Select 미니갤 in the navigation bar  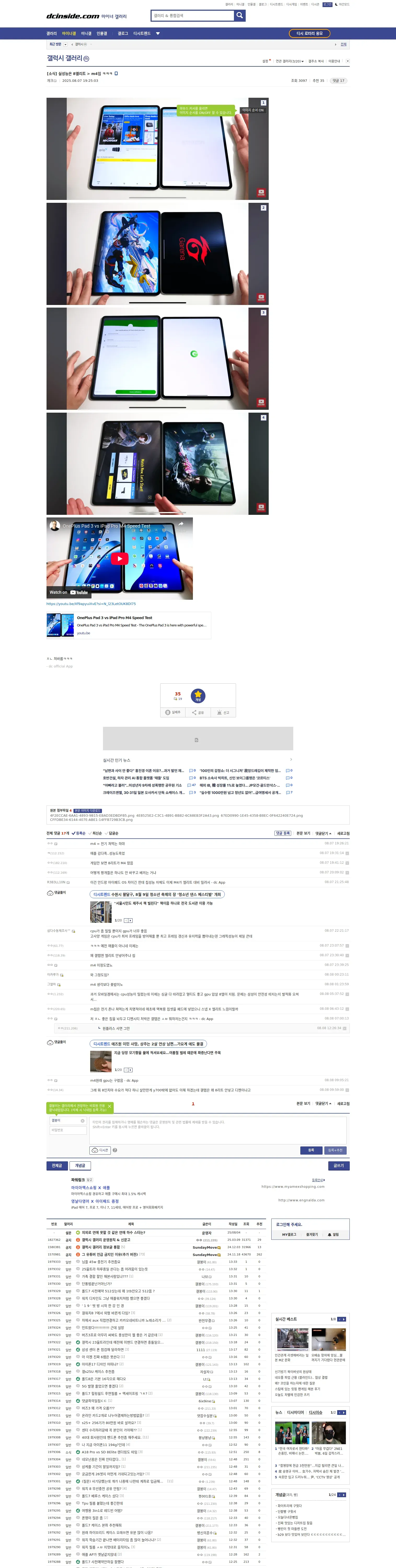pyautogui.click(x=87, y=33)
